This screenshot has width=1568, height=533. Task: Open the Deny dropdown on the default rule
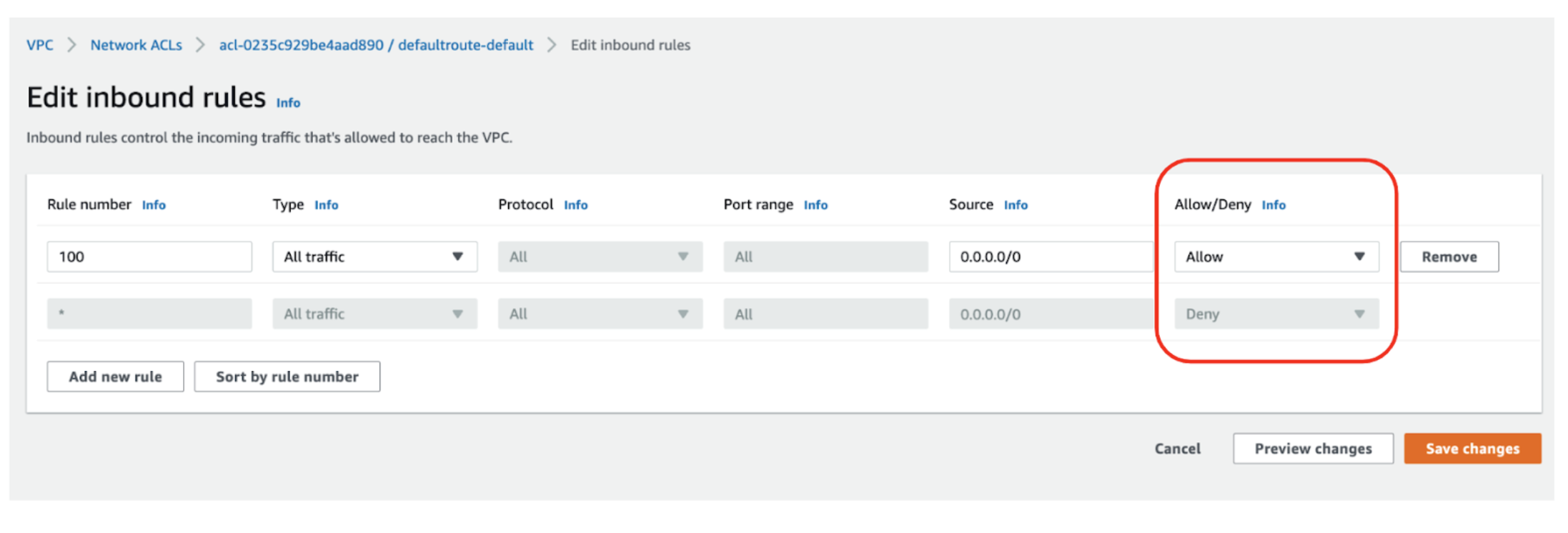coord(1275,314)
